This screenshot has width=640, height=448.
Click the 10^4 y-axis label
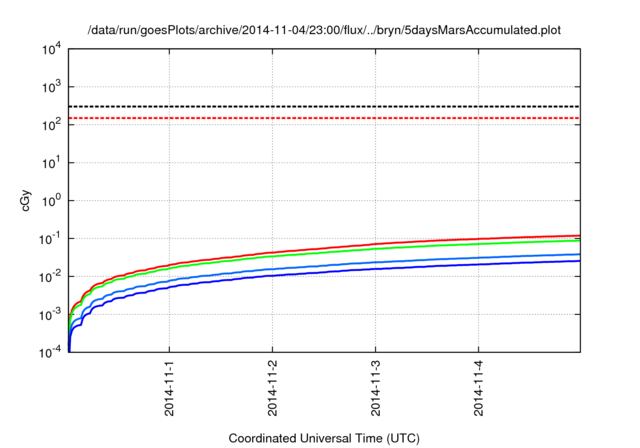point(52,50)
